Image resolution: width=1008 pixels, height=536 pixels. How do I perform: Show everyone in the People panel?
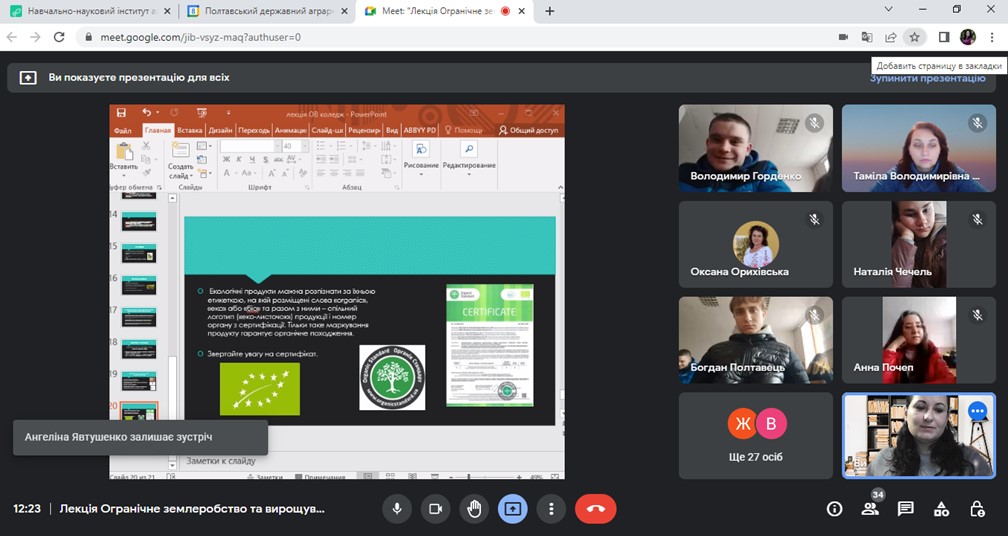point(870,509)
